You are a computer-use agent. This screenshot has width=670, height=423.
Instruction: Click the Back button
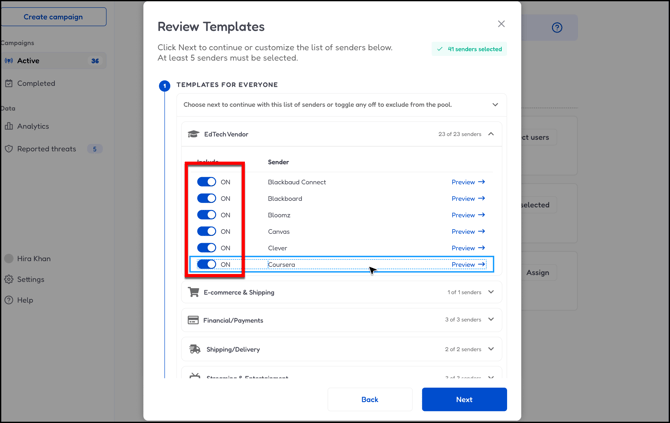(370, 400)
